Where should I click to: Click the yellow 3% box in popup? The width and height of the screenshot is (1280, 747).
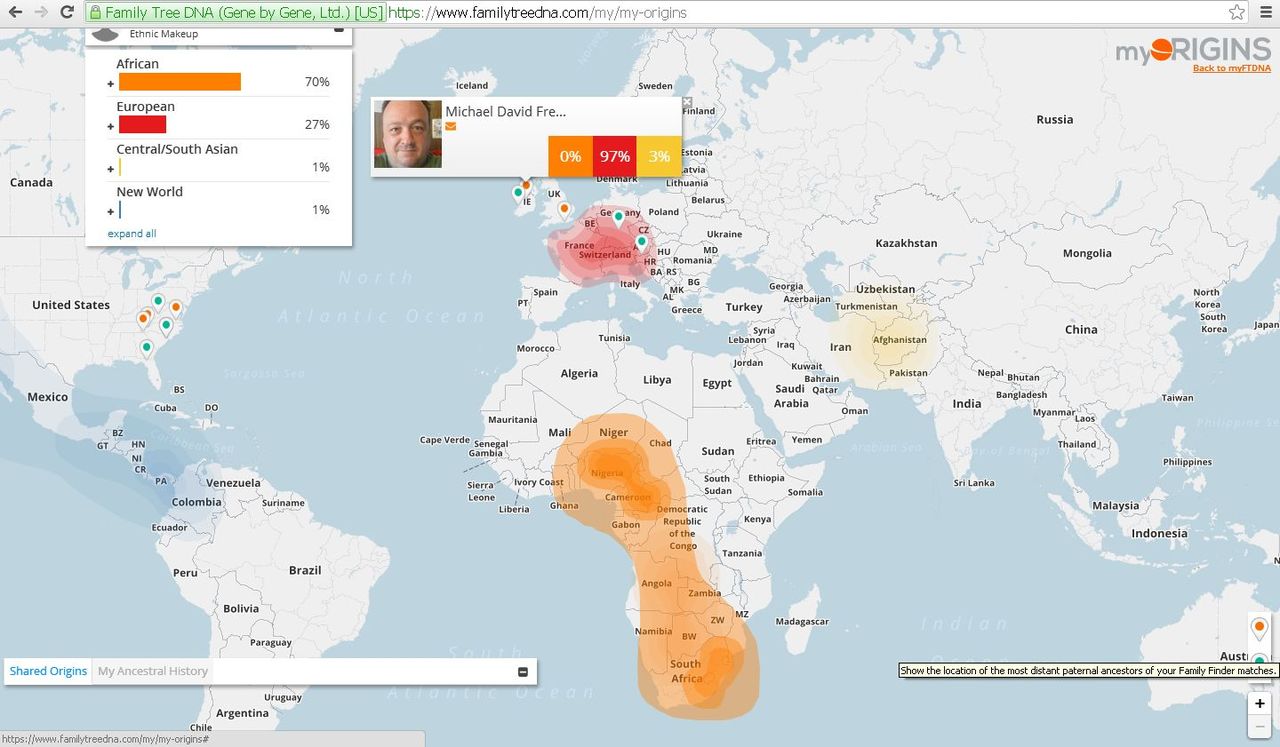(659, 157)
